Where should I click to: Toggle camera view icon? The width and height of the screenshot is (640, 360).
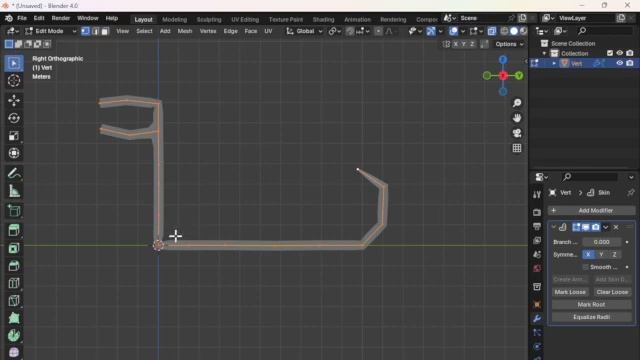pyautogui.click(x=517, y=133)
